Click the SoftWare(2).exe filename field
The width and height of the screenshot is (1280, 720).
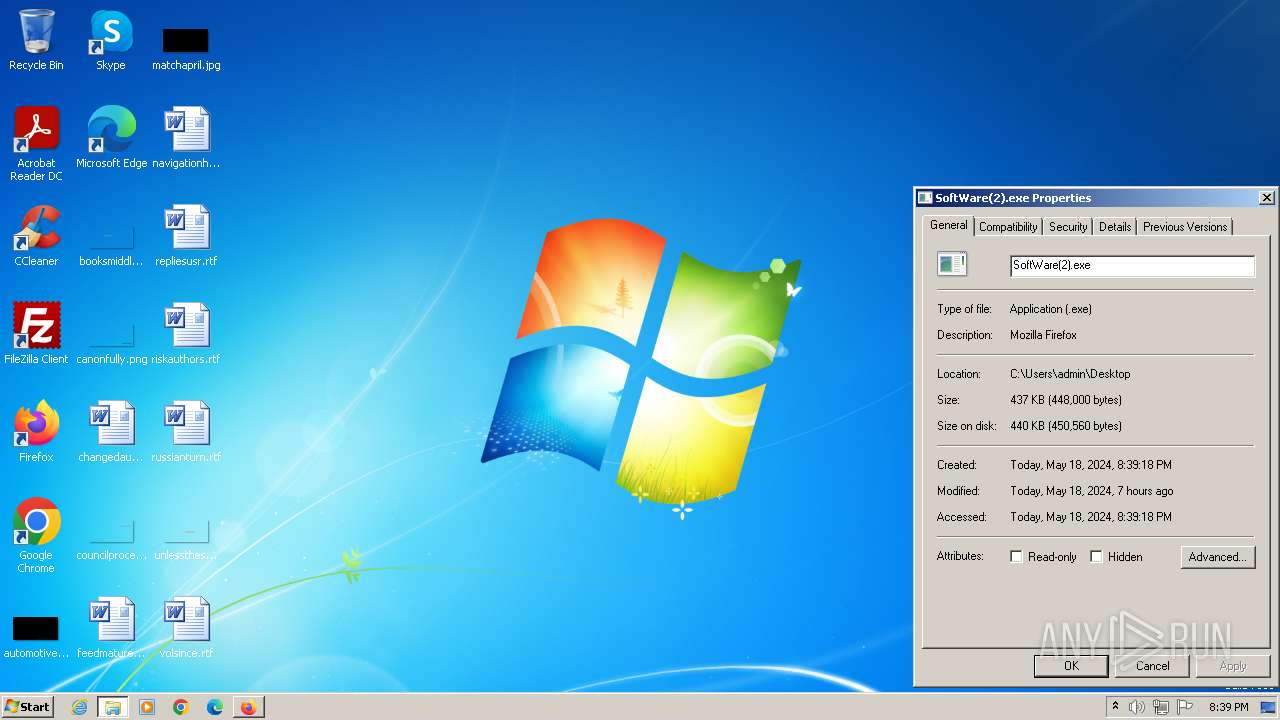point(1132,265)
